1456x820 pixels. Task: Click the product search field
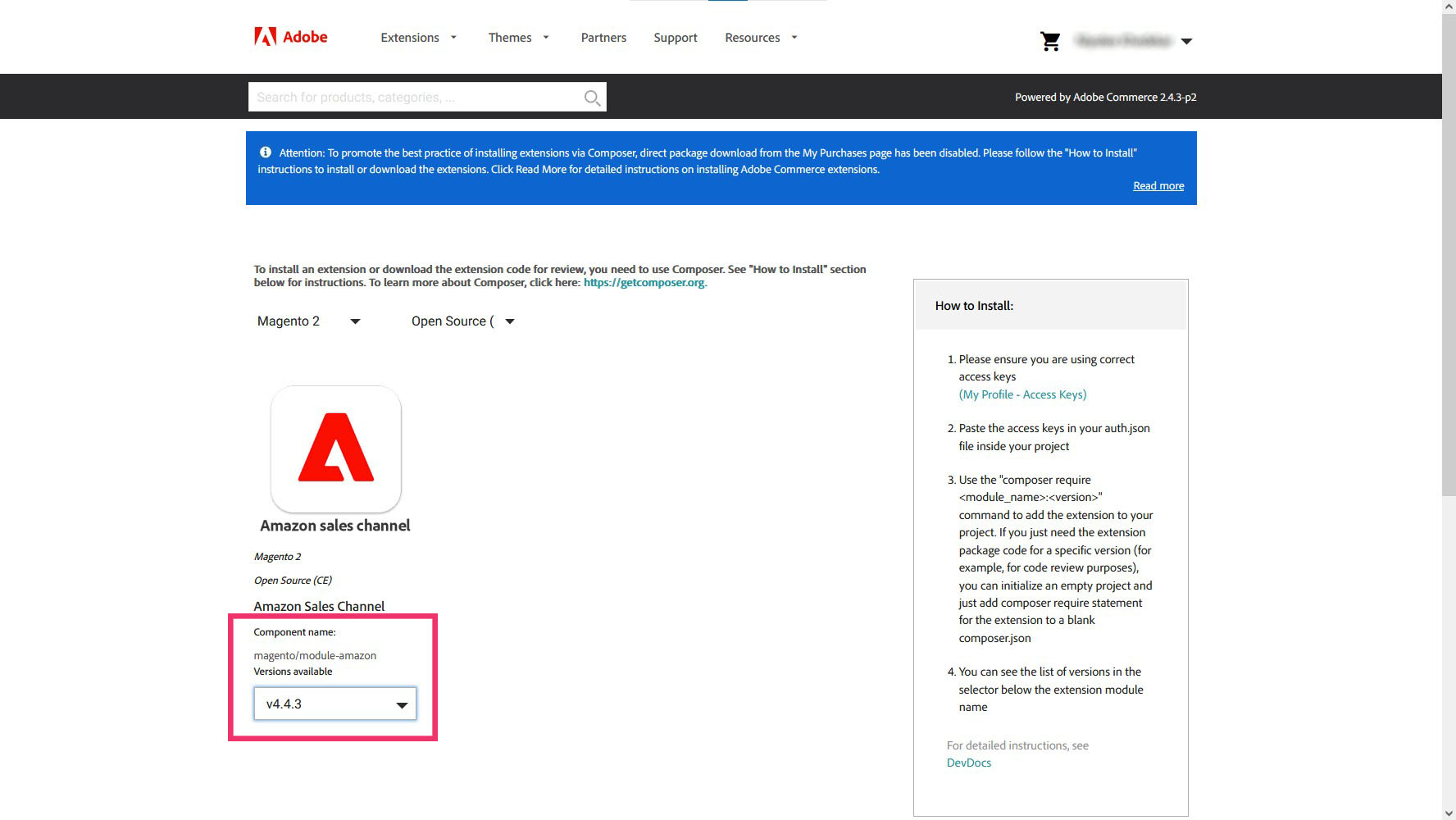[414, 98]
